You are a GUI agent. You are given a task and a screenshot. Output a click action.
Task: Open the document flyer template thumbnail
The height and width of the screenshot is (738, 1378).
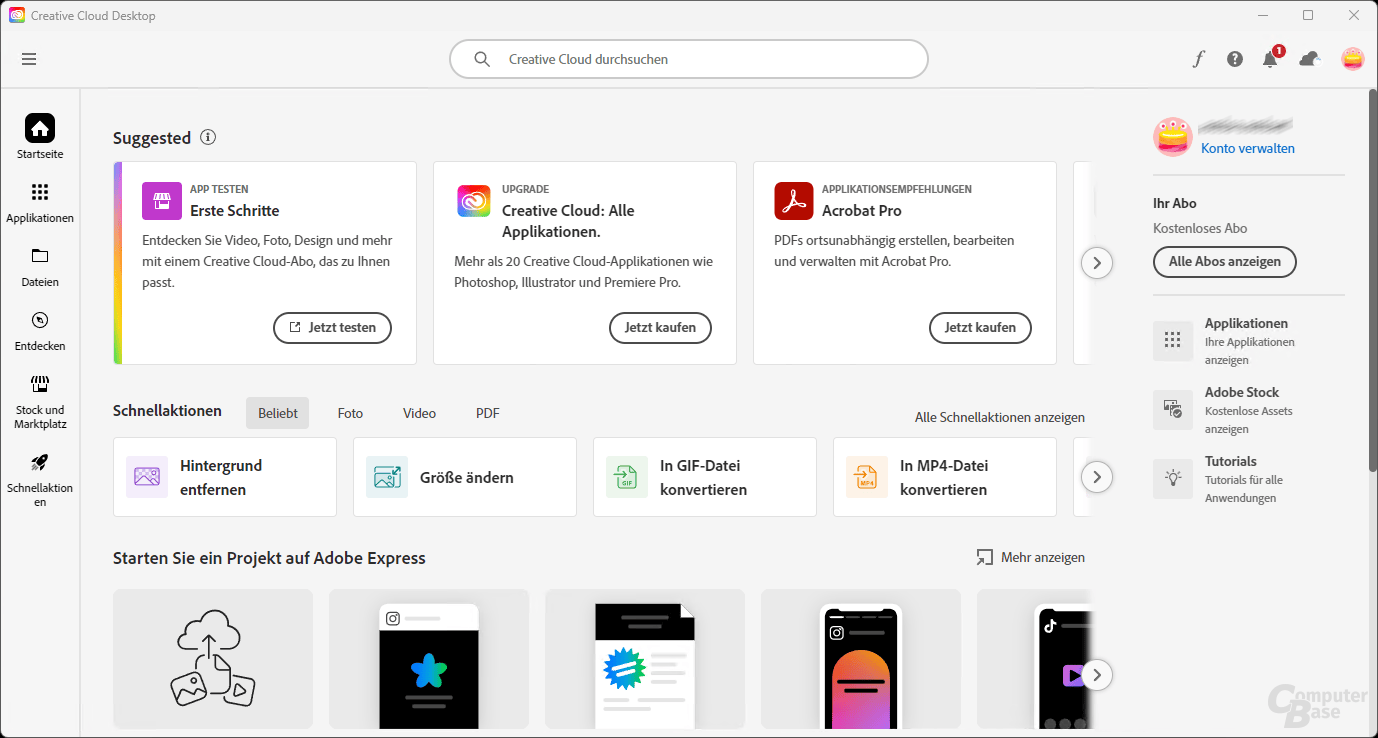(645, 658)
